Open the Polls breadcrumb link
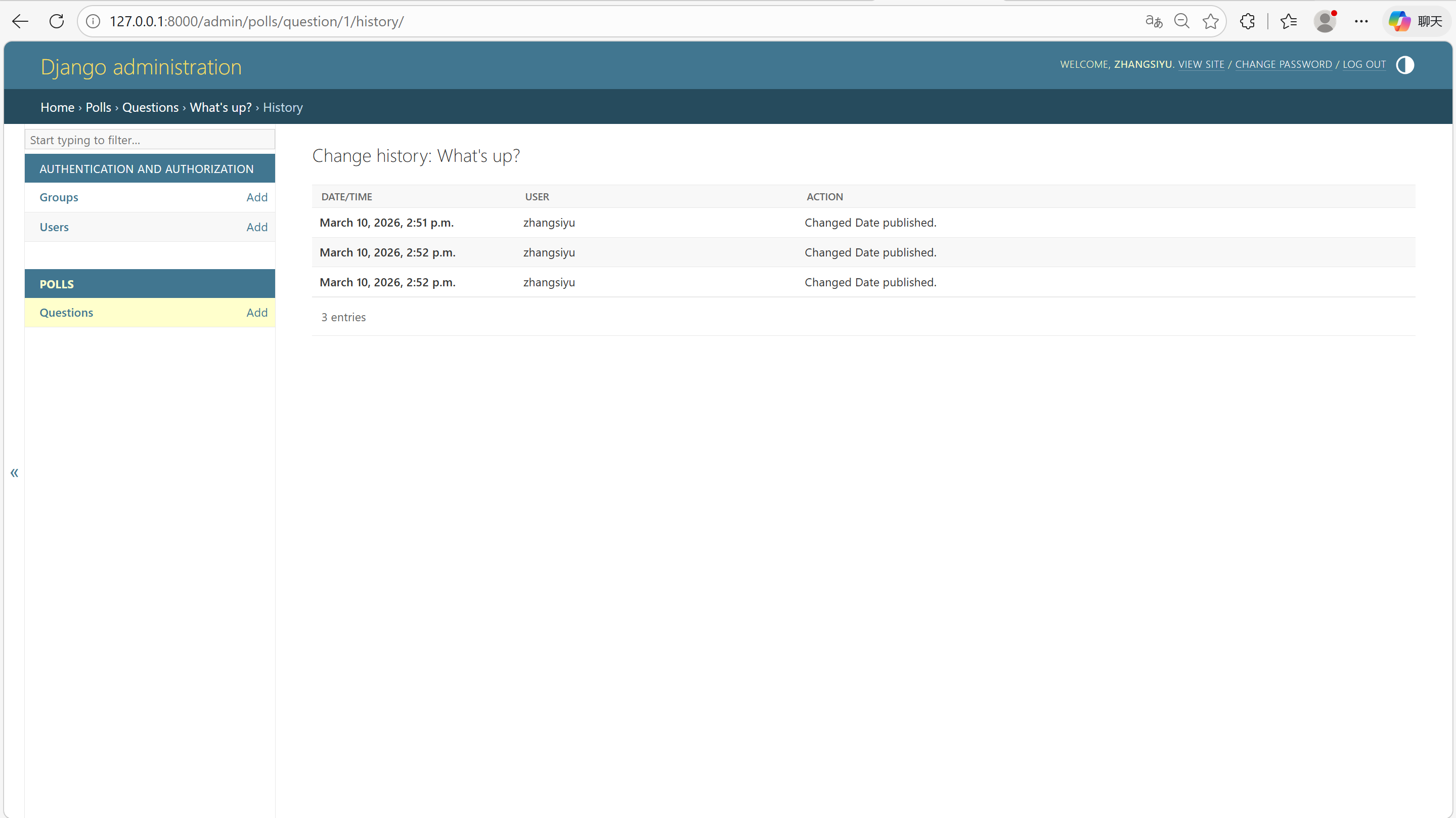Image resolution: width=1456 pixels, height=818 pixels. (98, 107)
